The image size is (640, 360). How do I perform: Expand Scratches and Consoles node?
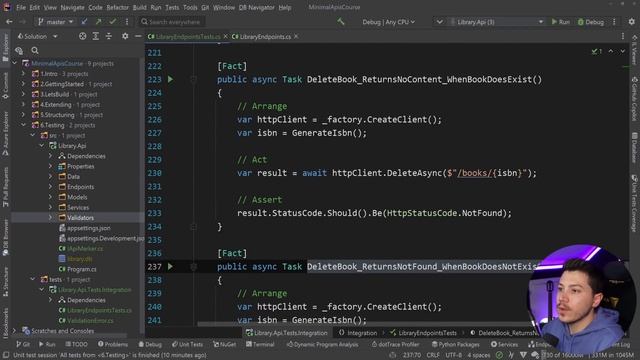[x=14, y=331]
